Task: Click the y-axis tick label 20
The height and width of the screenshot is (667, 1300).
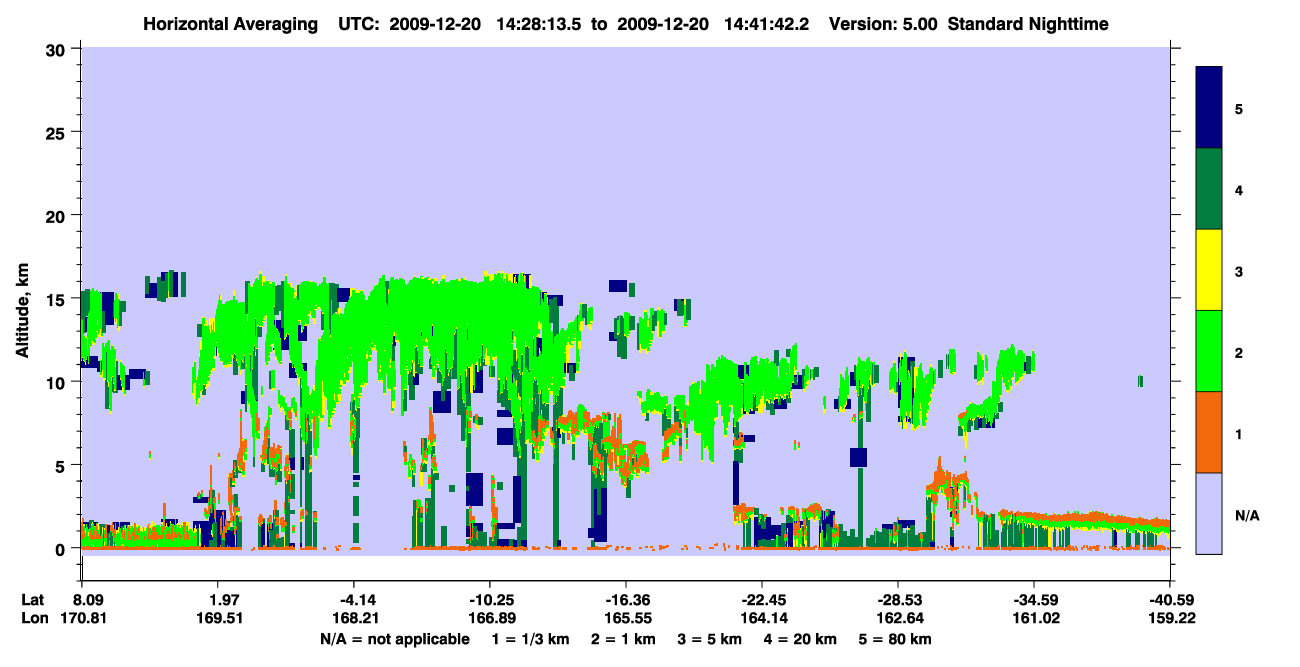Action: (58, 215)
